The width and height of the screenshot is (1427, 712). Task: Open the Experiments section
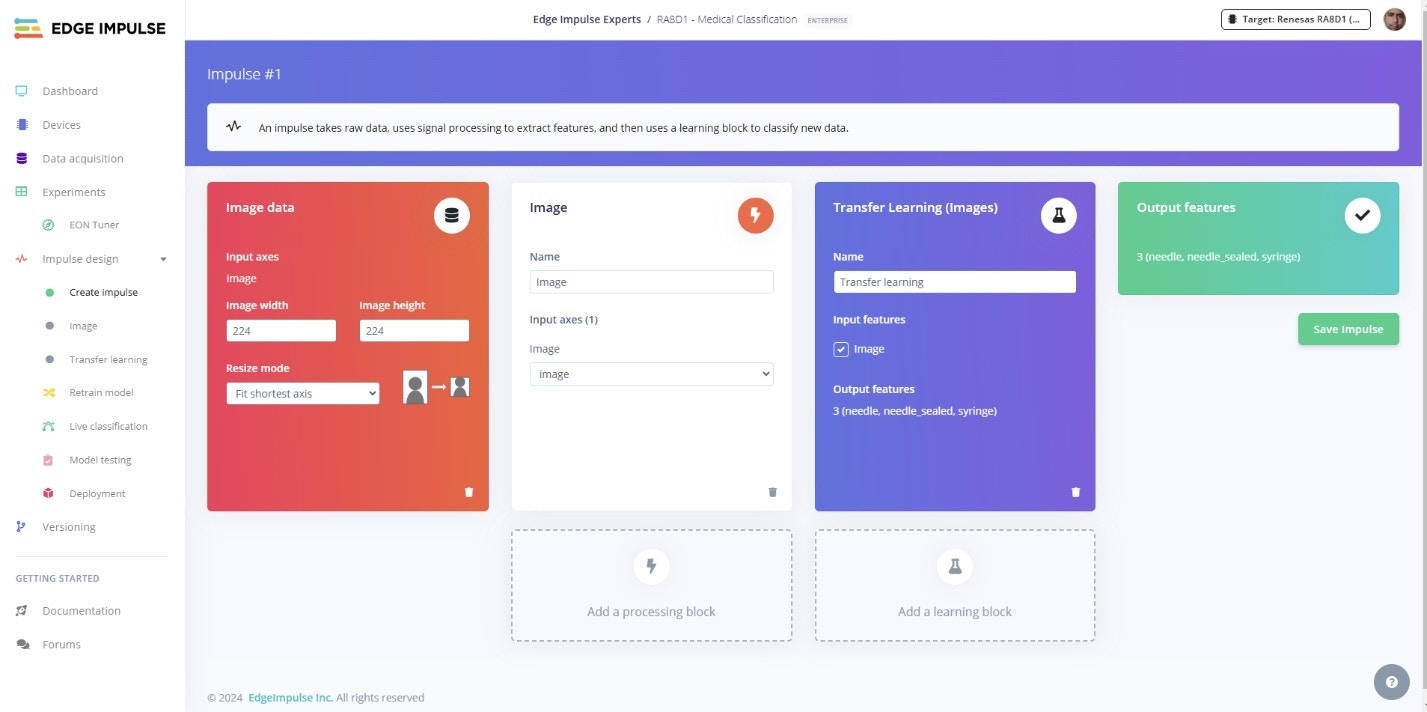tap(74, 192)
